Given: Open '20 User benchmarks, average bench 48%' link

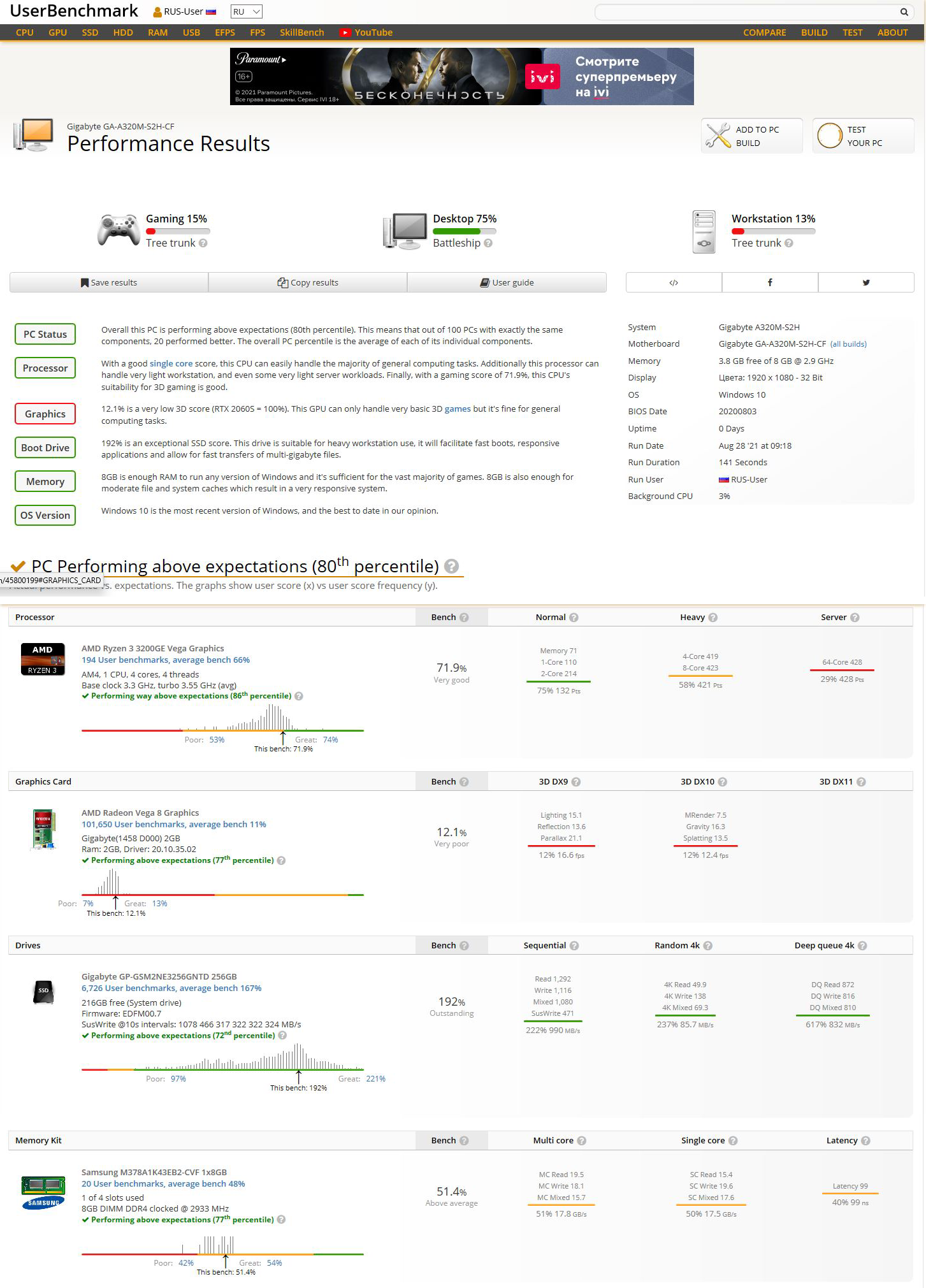Looking at the screenshot, I should pyautogui.click(x=163, y=1184).
